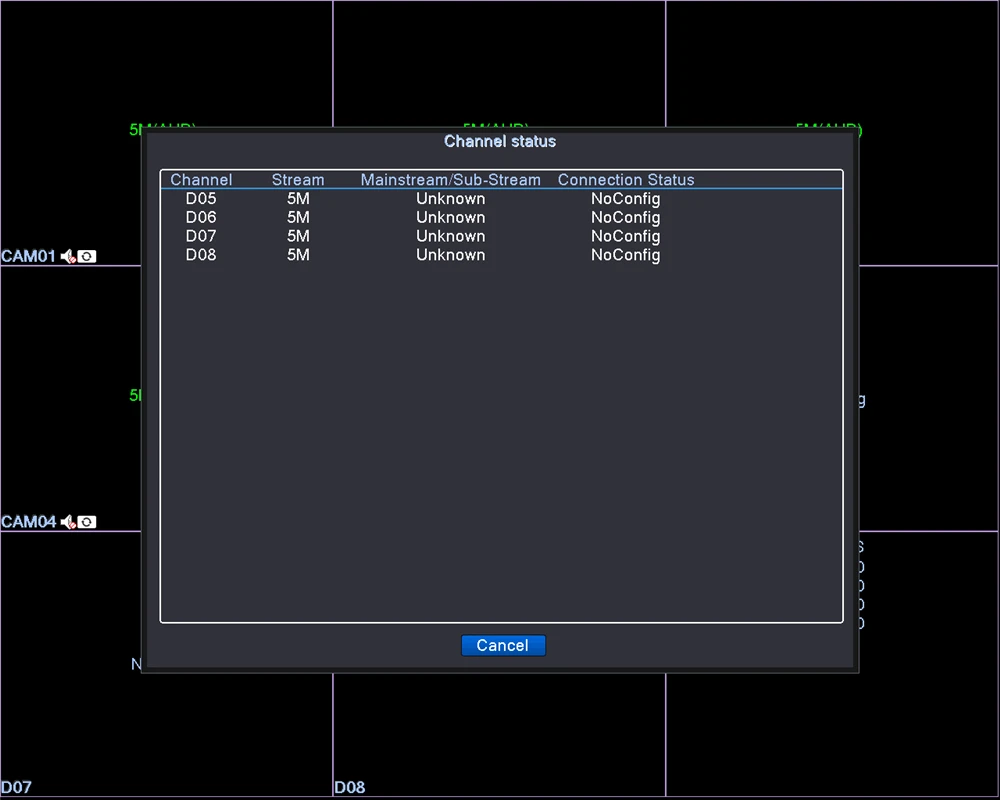Click the Channel status dialog title
Viewport: 1000px width, 800px height.
tap(500, 141)
